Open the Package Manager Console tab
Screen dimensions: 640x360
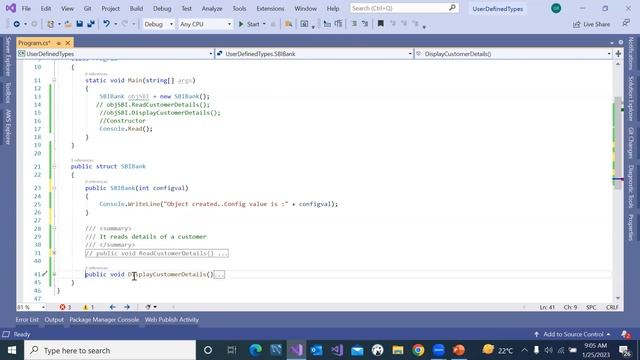pyautogui.click(x=104, y=320)
